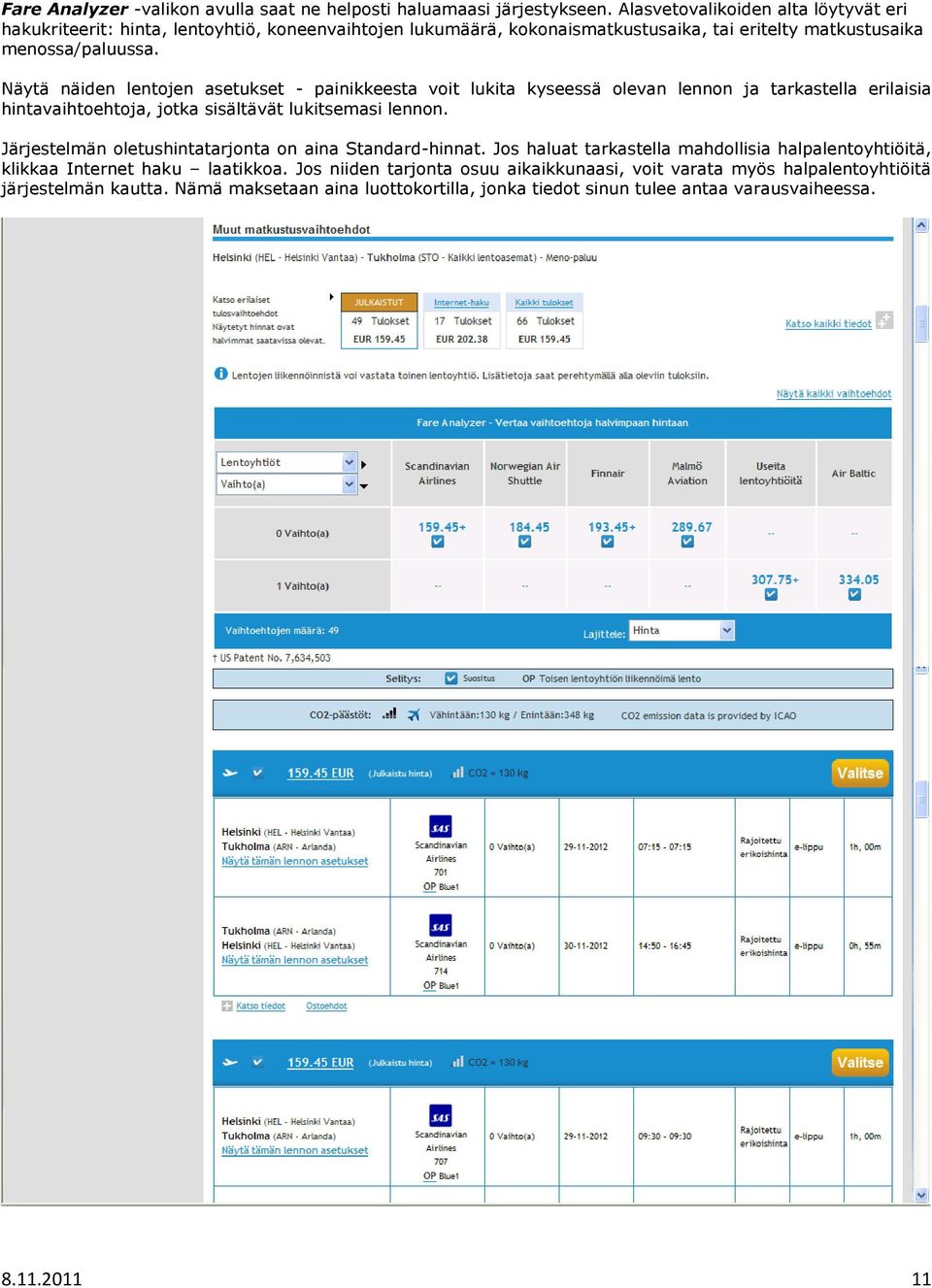Image resolution: width=932 pixels, height=1288 pixels.
Task: Click 334.05 price for Air Baltic
Action: pyautogui.click(x=858, y=579)
